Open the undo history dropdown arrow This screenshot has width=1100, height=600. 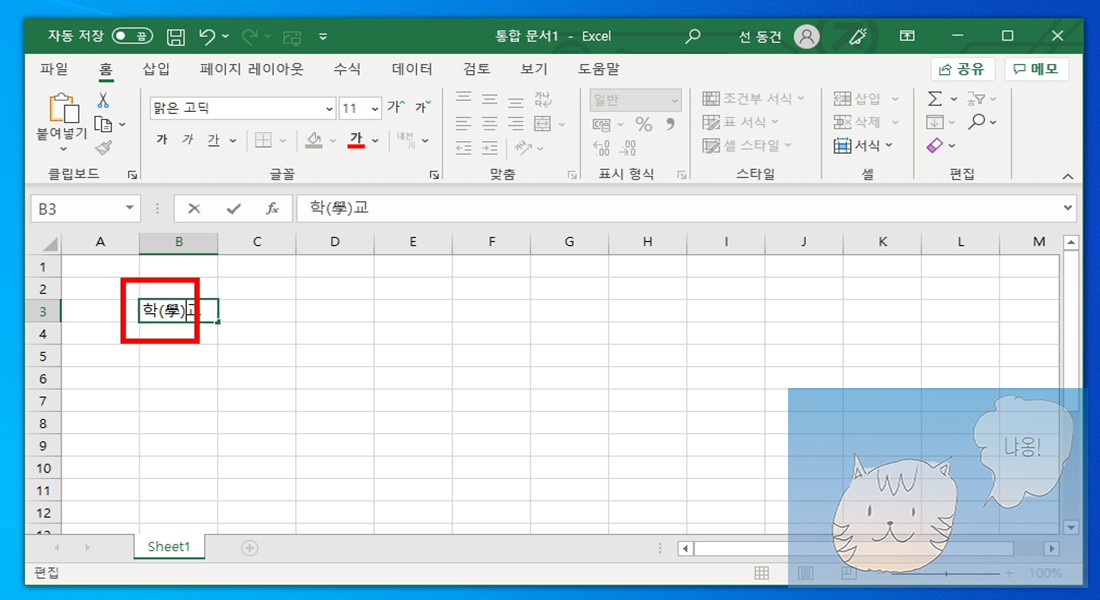coord(225,36)
